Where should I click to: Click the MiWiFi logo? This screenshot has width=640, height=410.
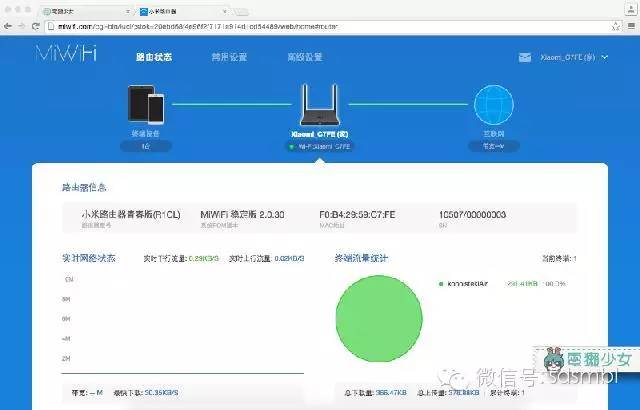click(x=67, y=53)
